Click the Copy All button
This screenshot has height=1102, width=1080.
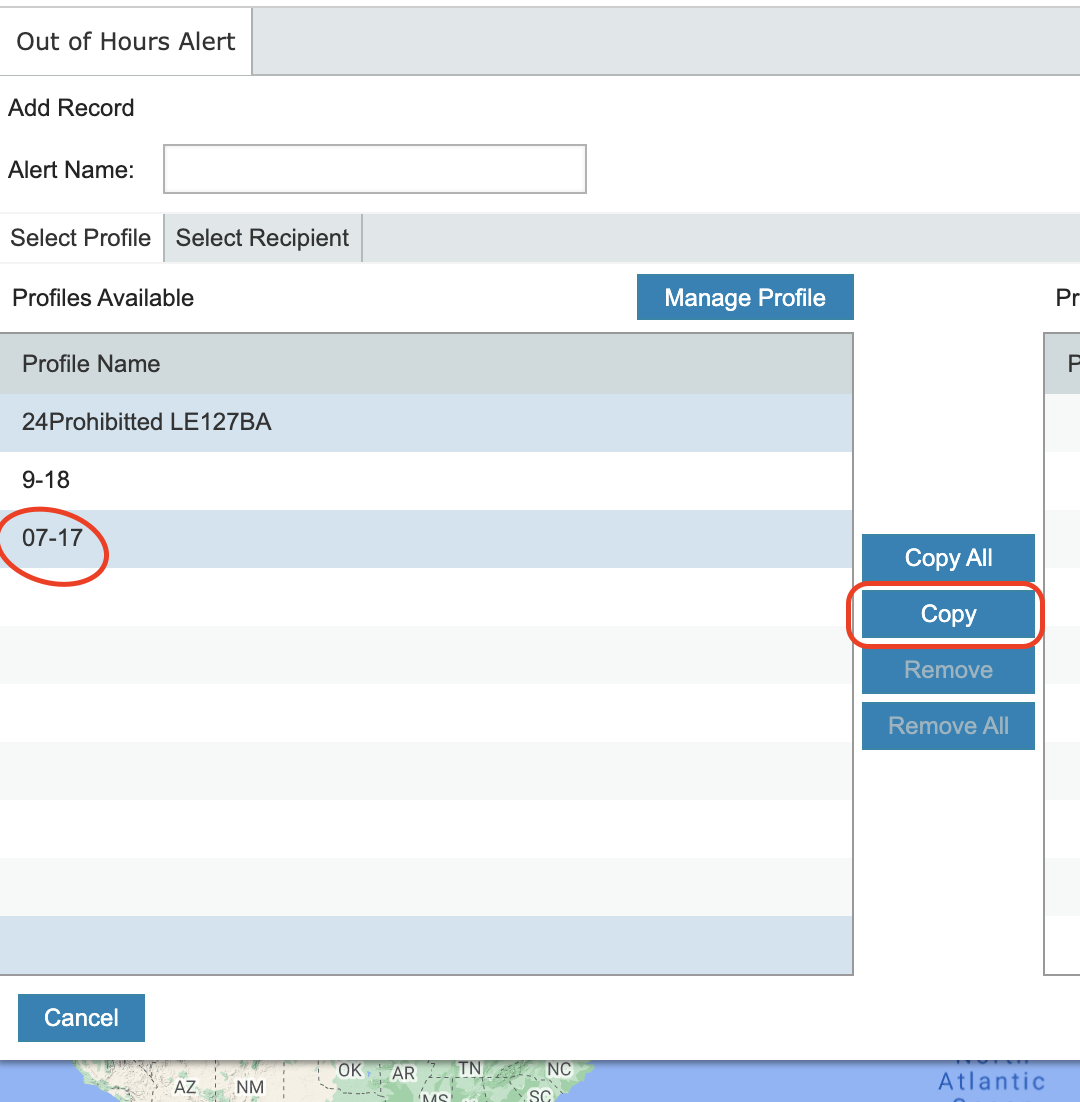coord(948,558)
